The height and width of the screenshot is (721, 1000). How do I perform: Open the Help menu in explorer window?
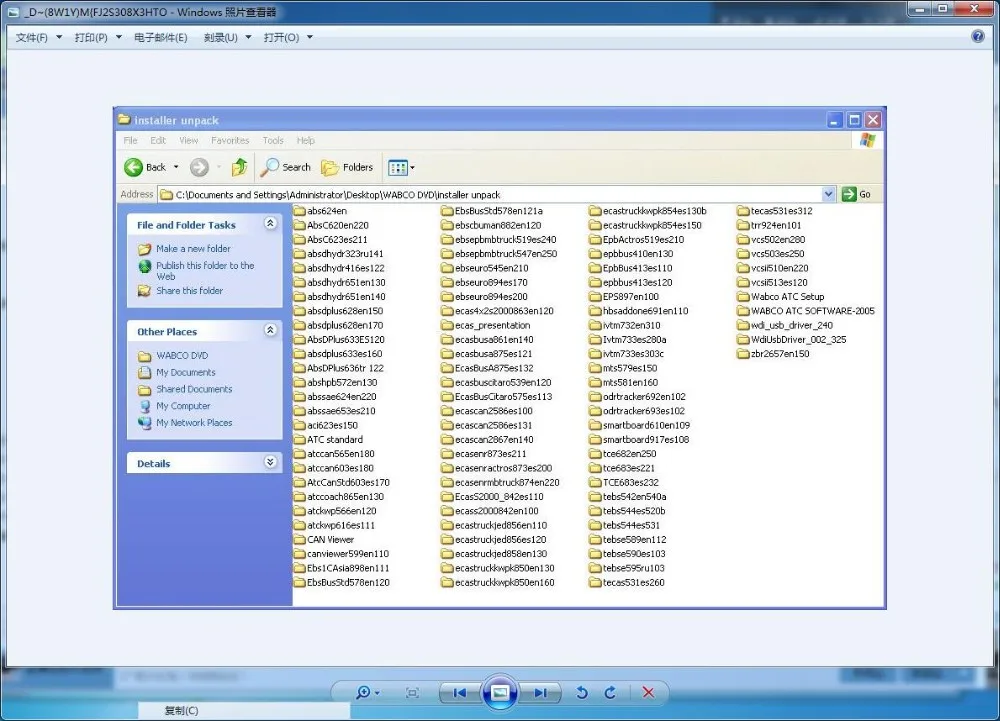click(x=305, y=140)
